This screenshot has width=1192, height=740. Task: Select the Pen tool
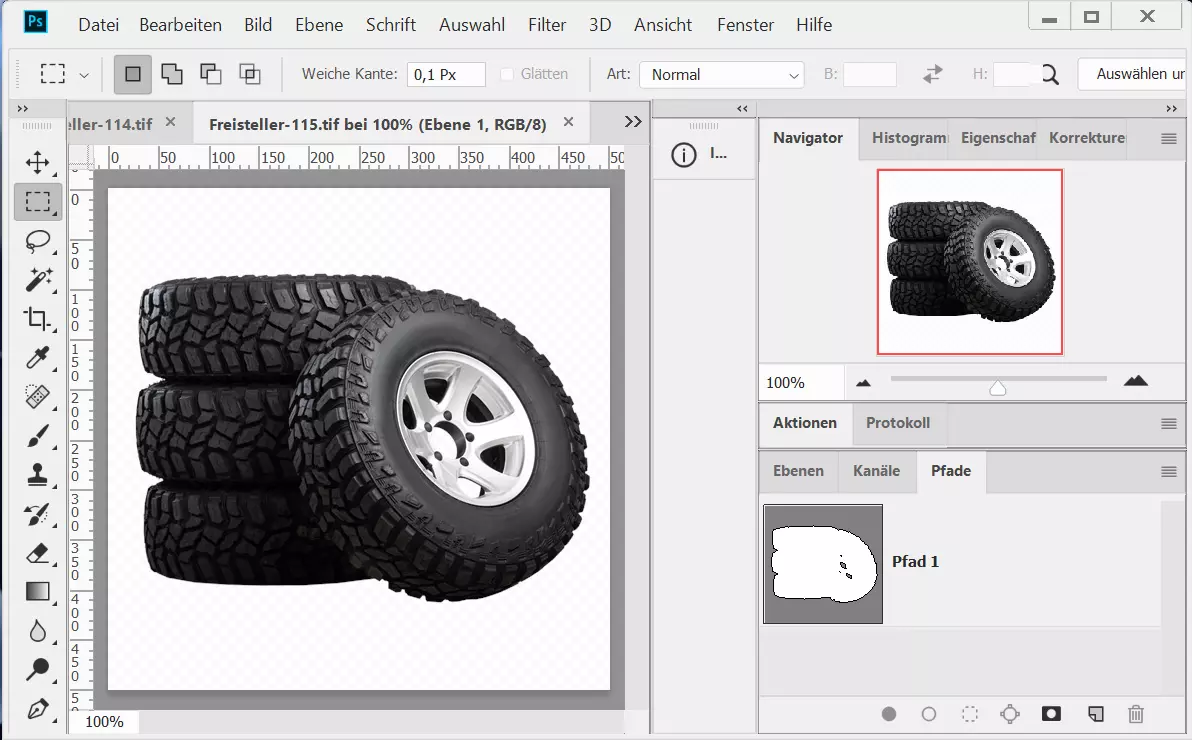38,709
